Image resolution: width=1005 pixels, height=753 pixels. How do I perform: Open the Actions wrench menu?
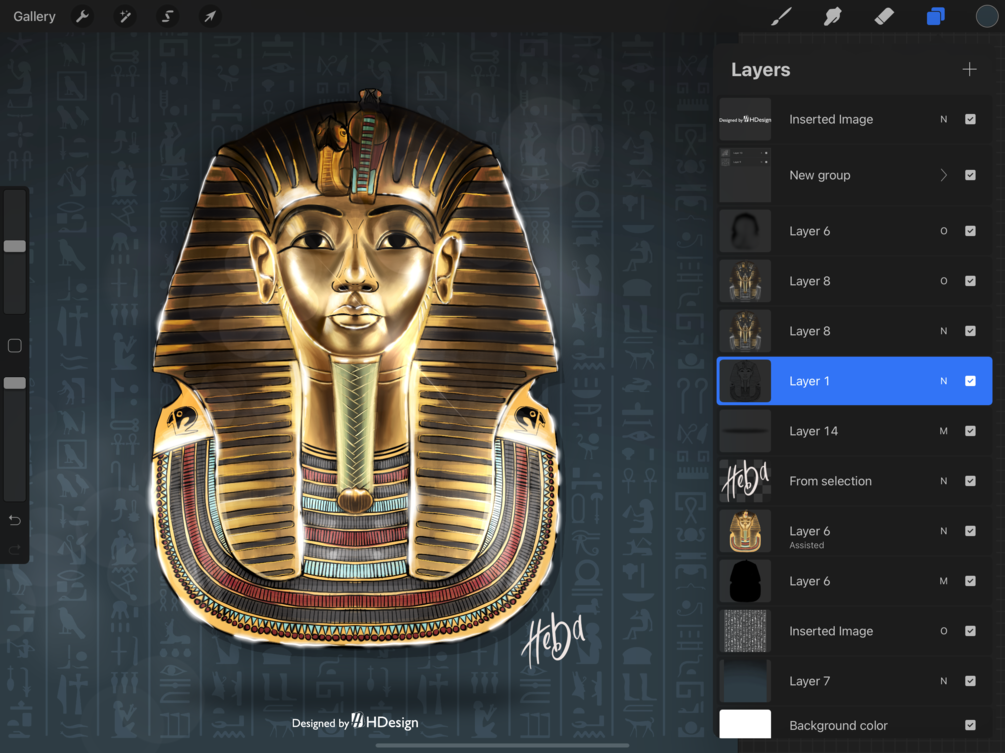(82, 16)
